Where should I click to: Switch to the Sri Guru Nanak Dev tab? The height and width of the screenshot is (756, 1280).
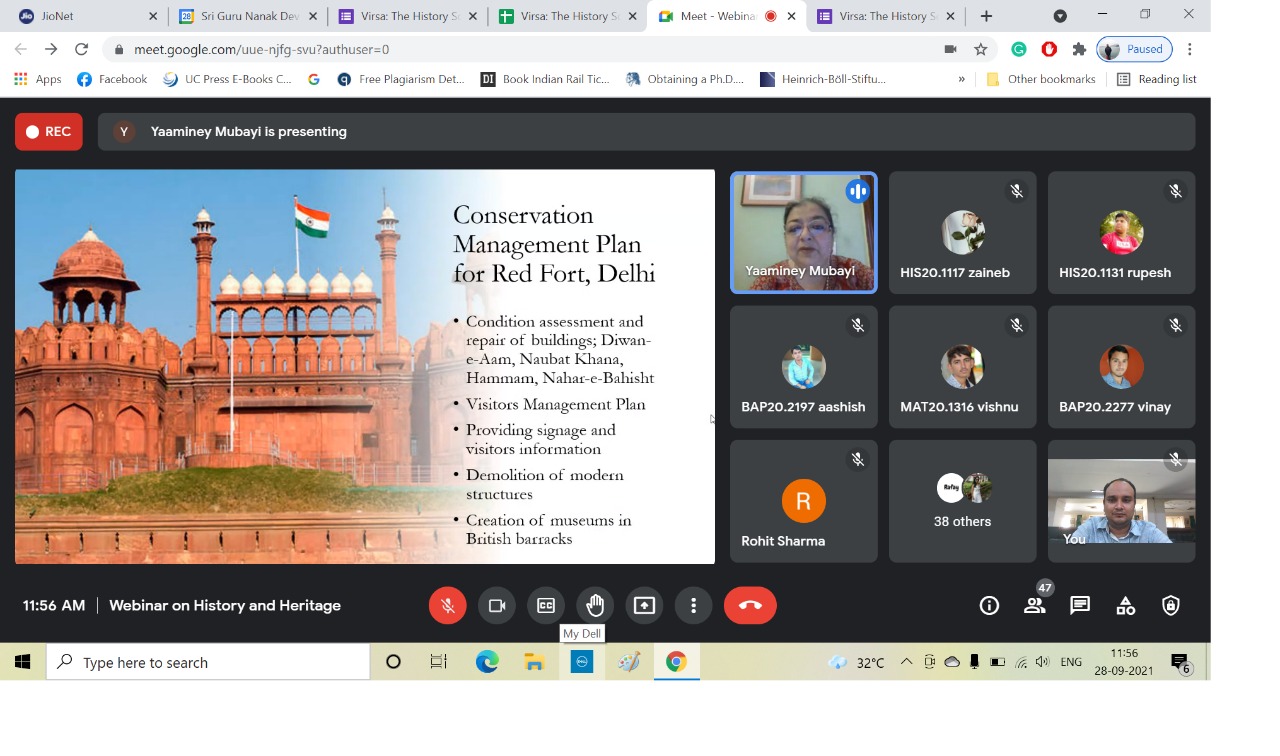[248, 16]
